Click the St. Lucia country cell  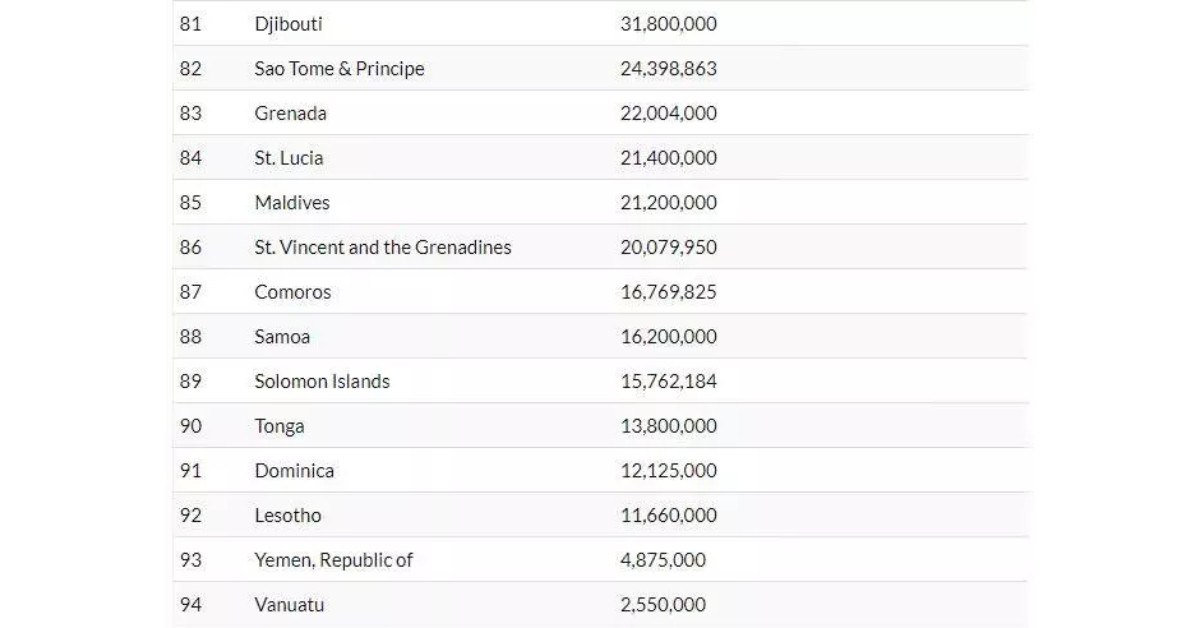[x=289, y=158]
